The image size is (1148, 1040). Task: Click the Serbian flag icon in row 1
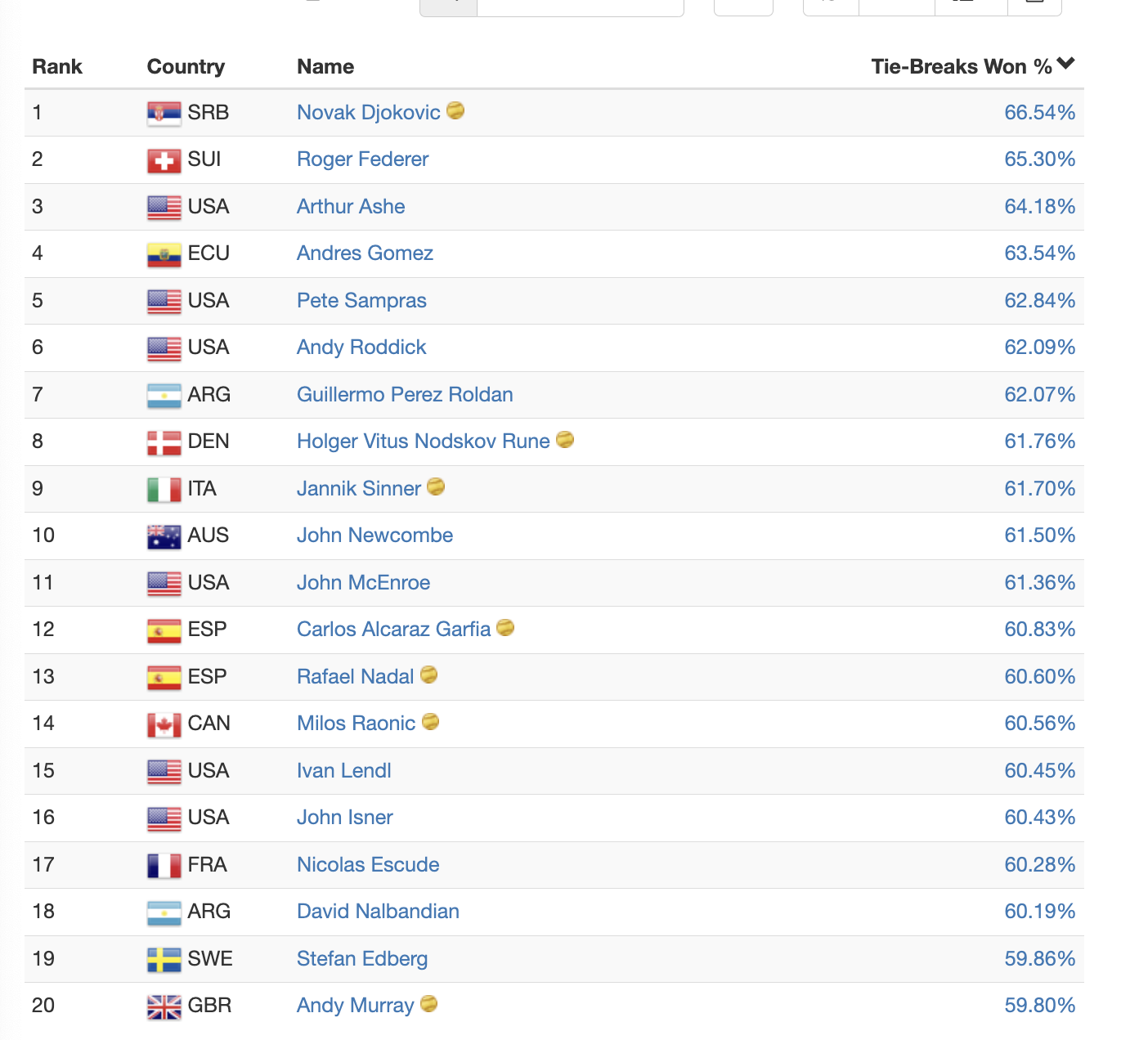164,113
